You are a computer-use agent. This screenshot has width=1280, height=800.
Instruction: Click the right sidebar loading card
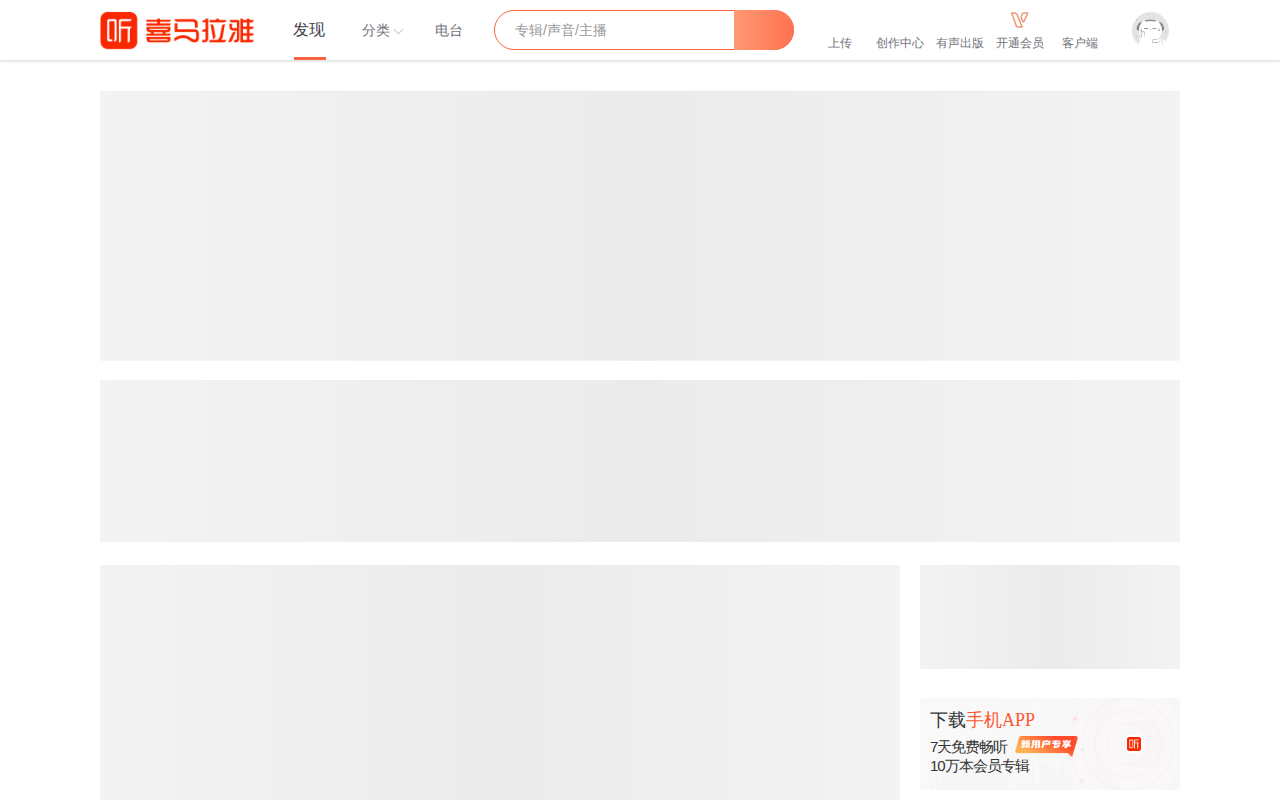[x=1050, y=617]
